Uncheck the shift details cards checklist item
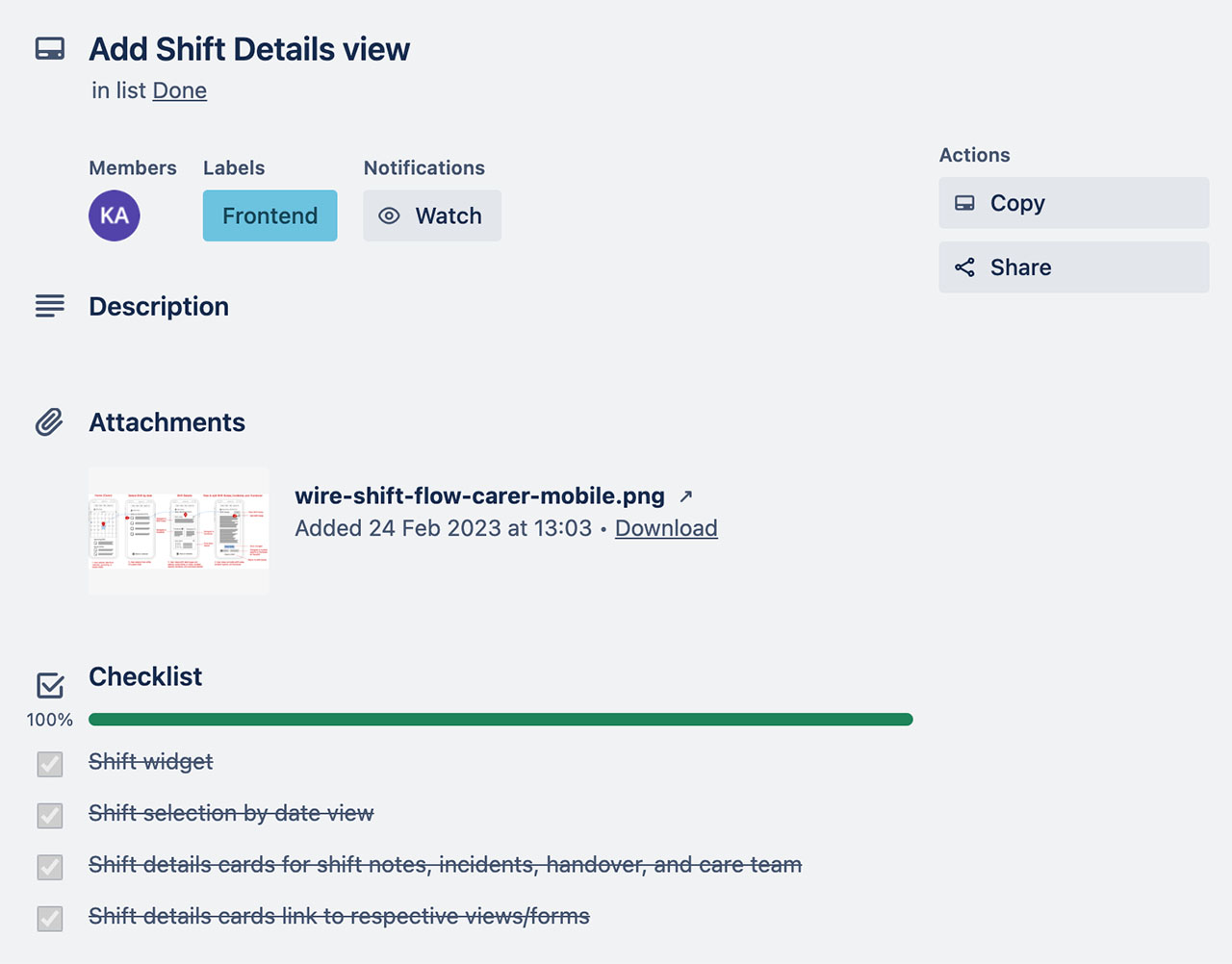This screenshot has height=964, width=1232. (x=49, y=867)
